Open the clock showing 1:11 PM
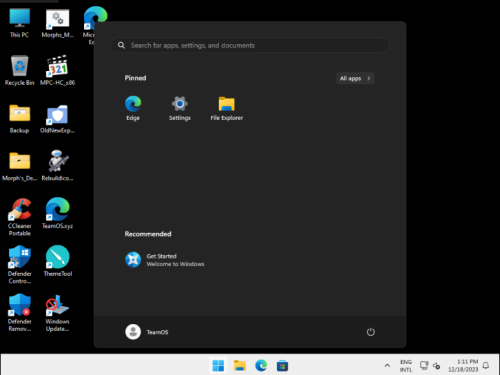This screenshot has height=375, width=500. 463,366
